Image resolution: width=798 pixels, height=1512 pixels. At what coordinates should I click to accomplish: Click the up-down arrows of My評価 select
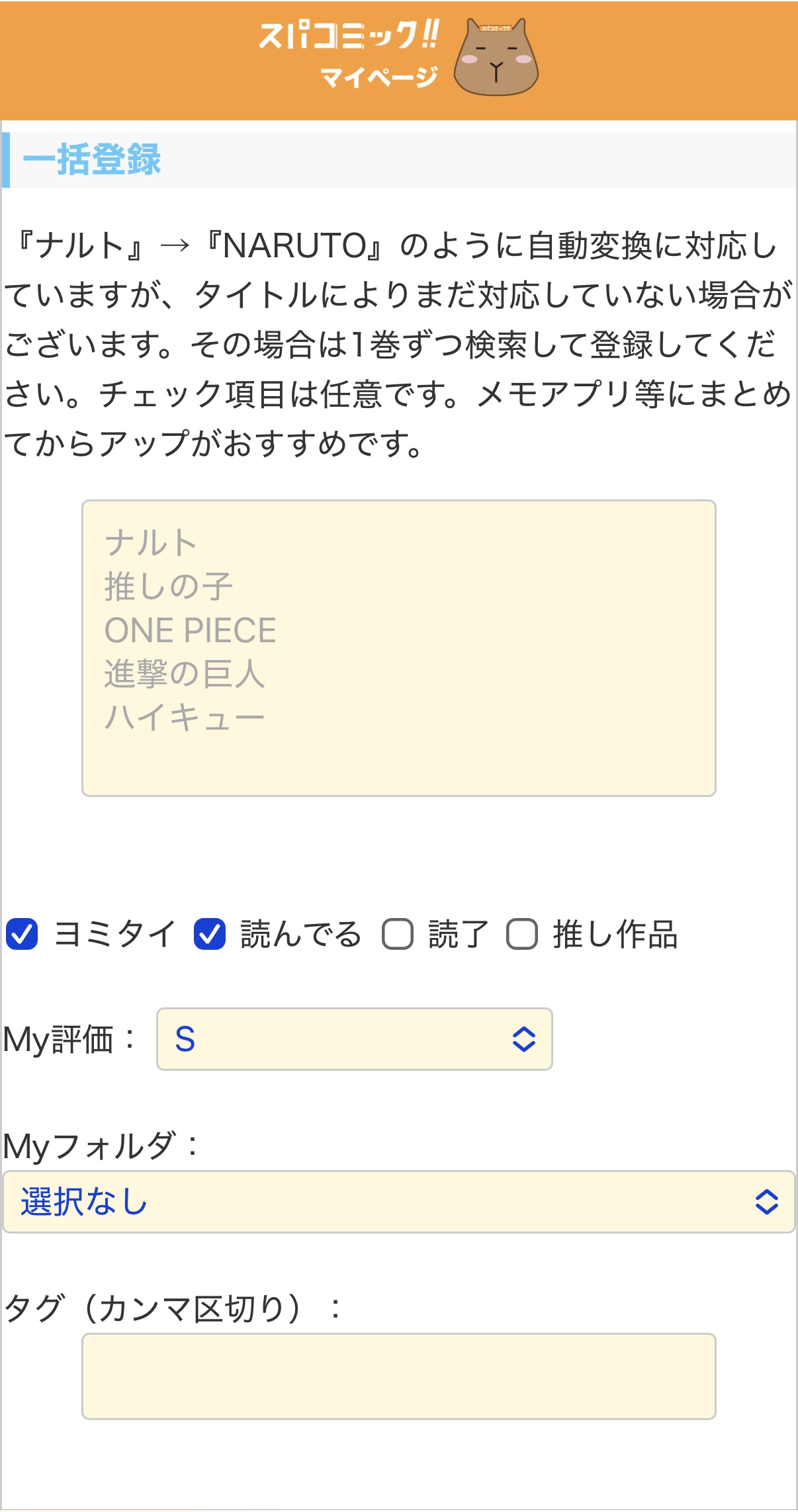[x=524, y=1039]
